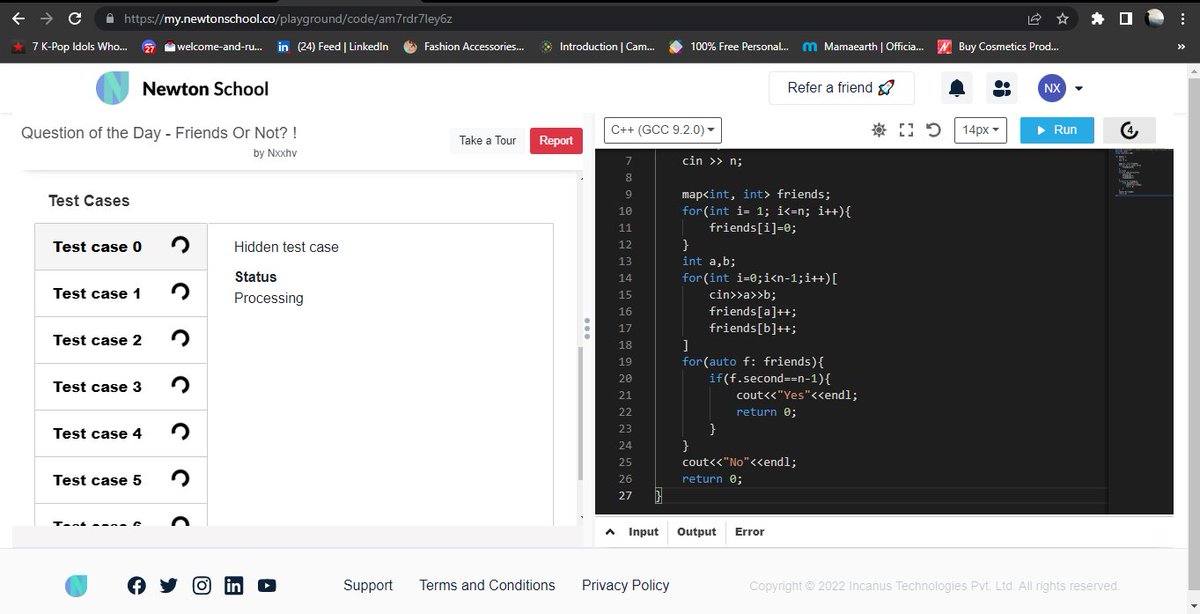The width and height of the screenshot is (1200, 614).
Task: Open the community people icon
Action: tap(1001, 89)
